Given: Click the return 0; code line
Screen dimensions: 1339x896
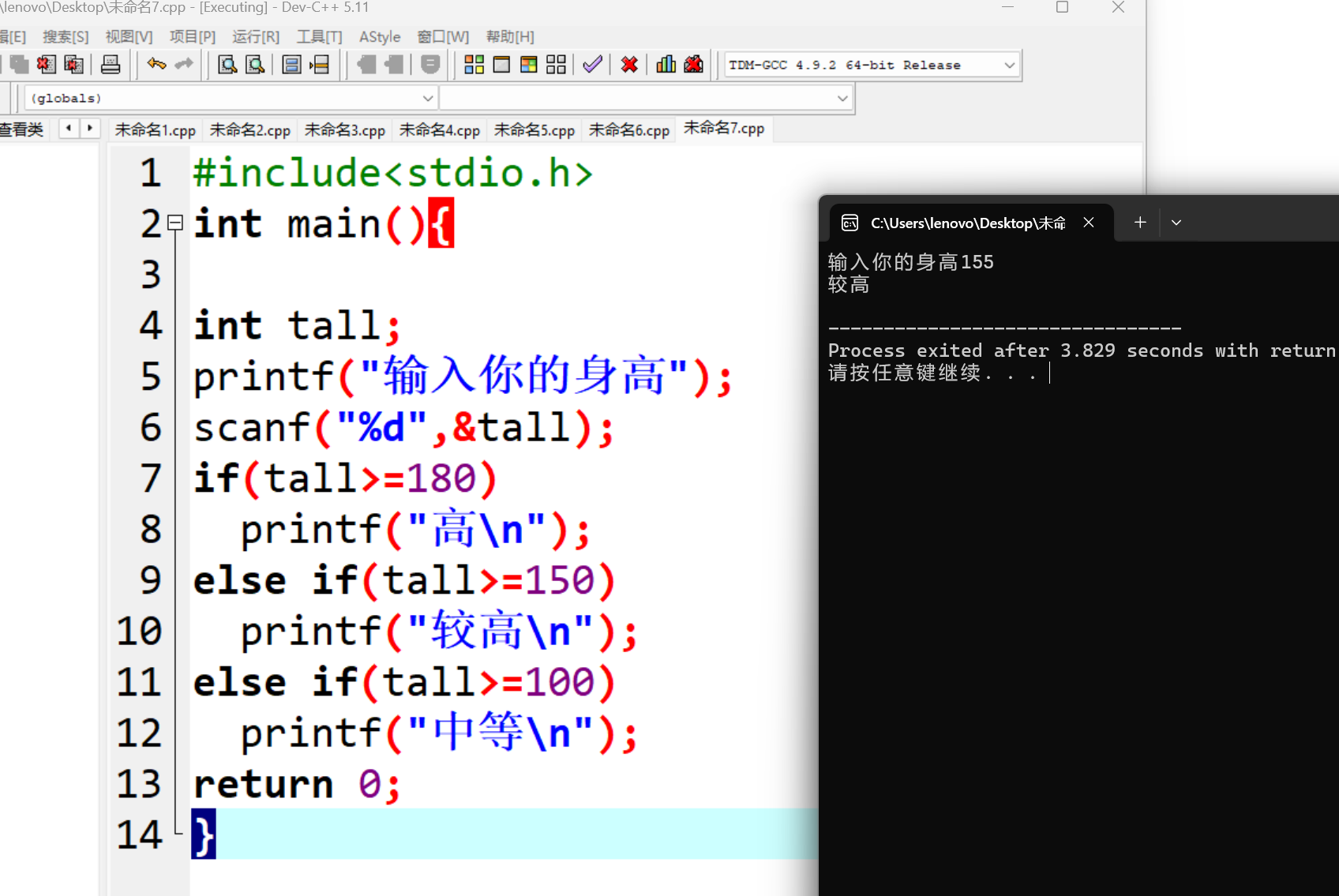Looking at the screenshot, I should (x=297, y=784).
